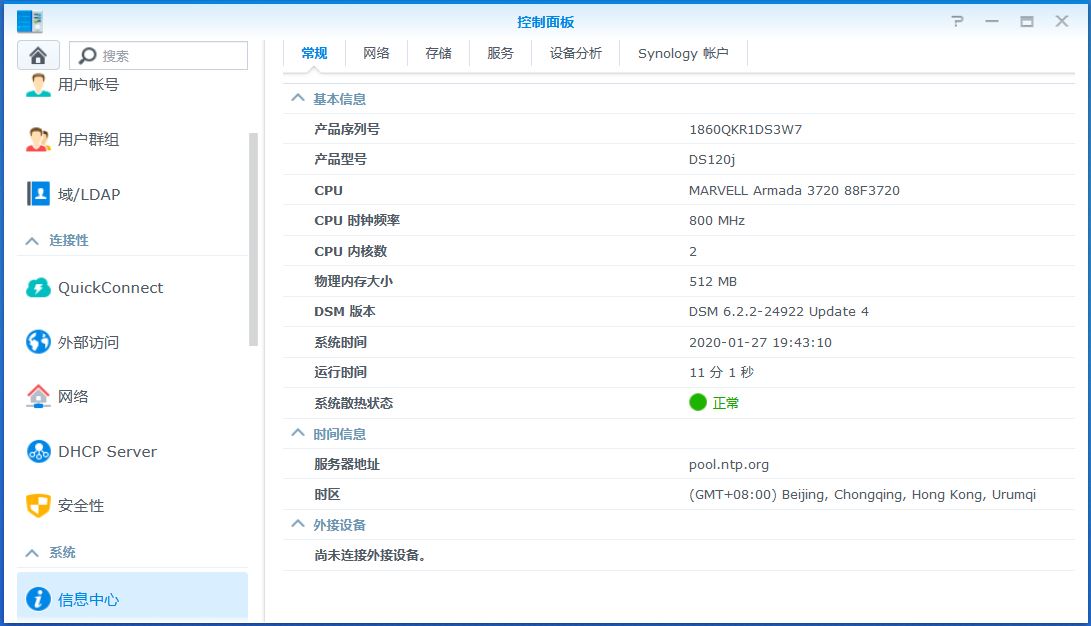The width and height of the screenshot is (1091, 626).
Task: Collapse the 连接性 sidebar section
Action: pyautogui.click(x=32, y=241)
